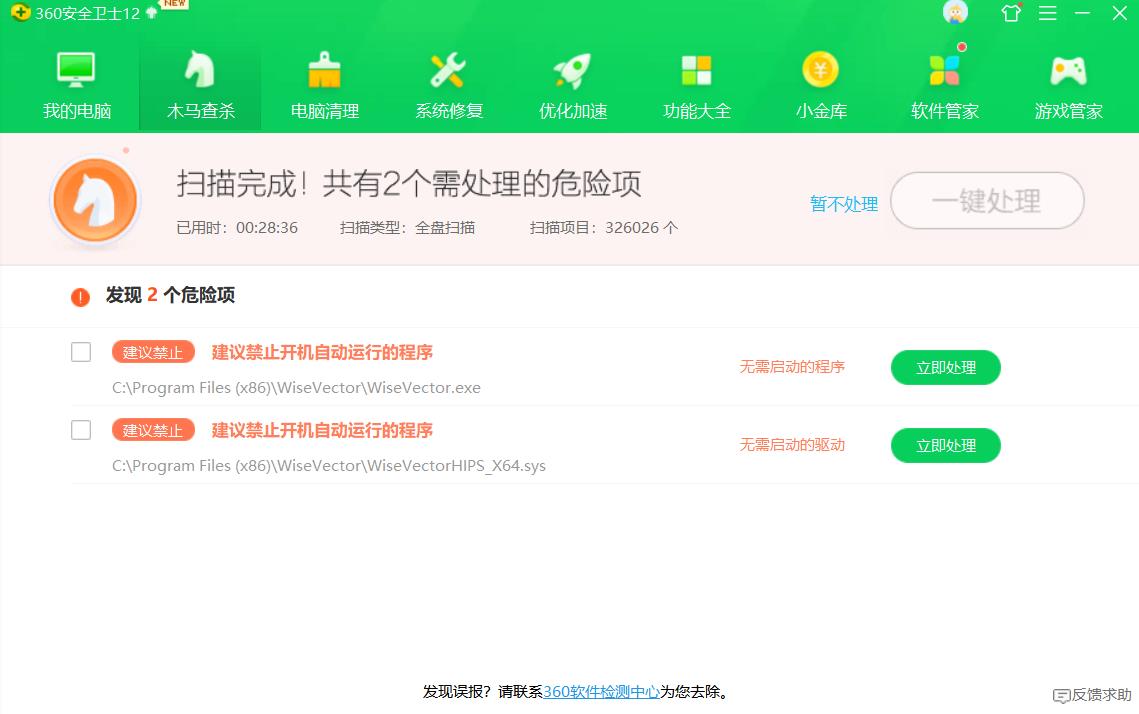Click the 无需启动的程序 label
The image size is (1139, 714).
[x=792, y=367]
